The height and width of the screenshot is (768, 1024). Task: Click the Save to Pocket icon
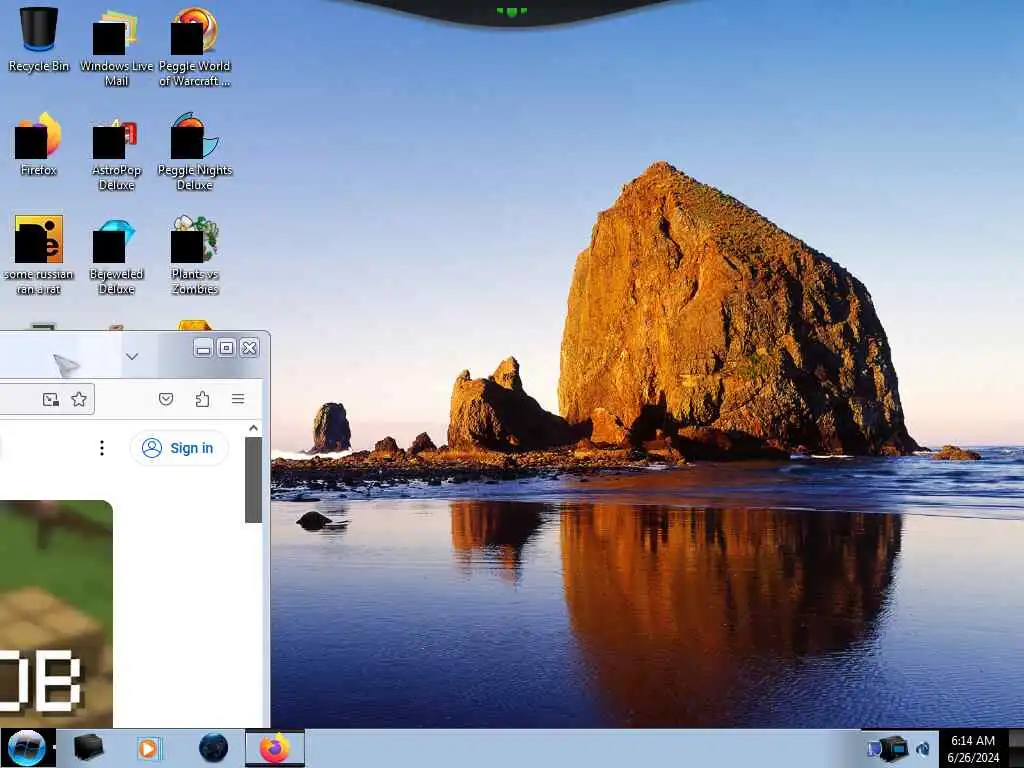point(166,399)
